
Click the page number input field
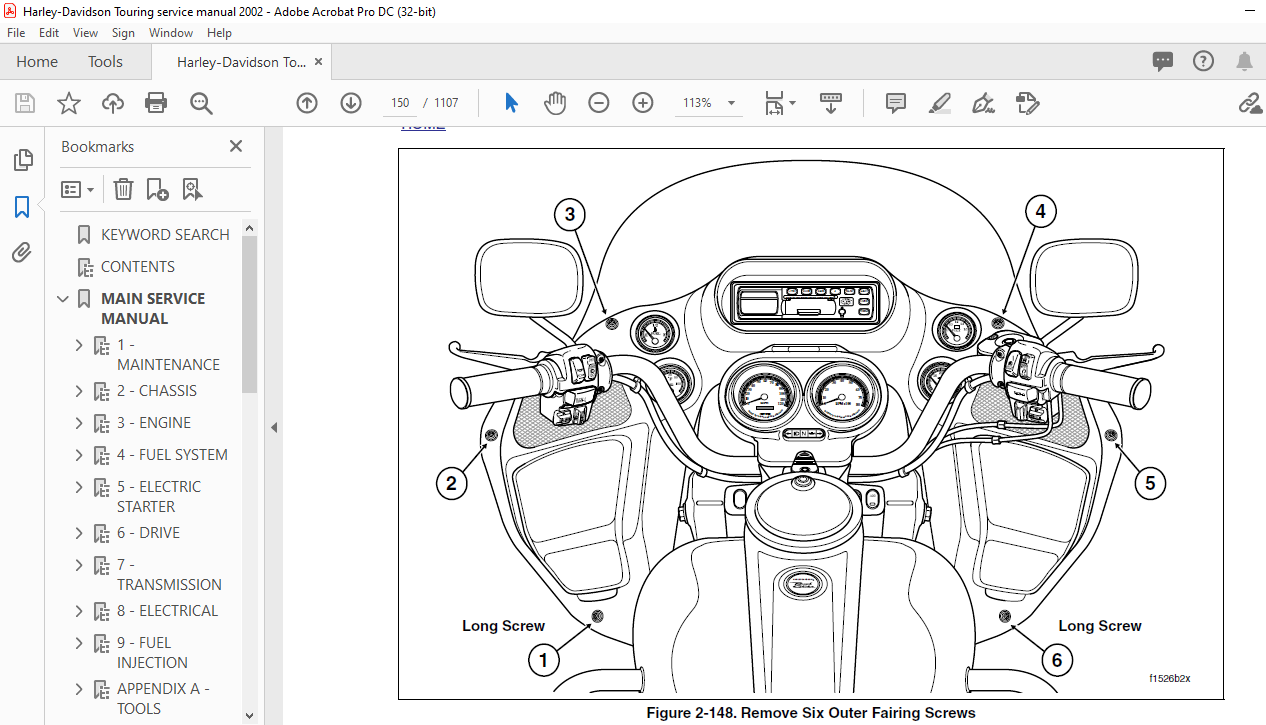pos(400,103)
